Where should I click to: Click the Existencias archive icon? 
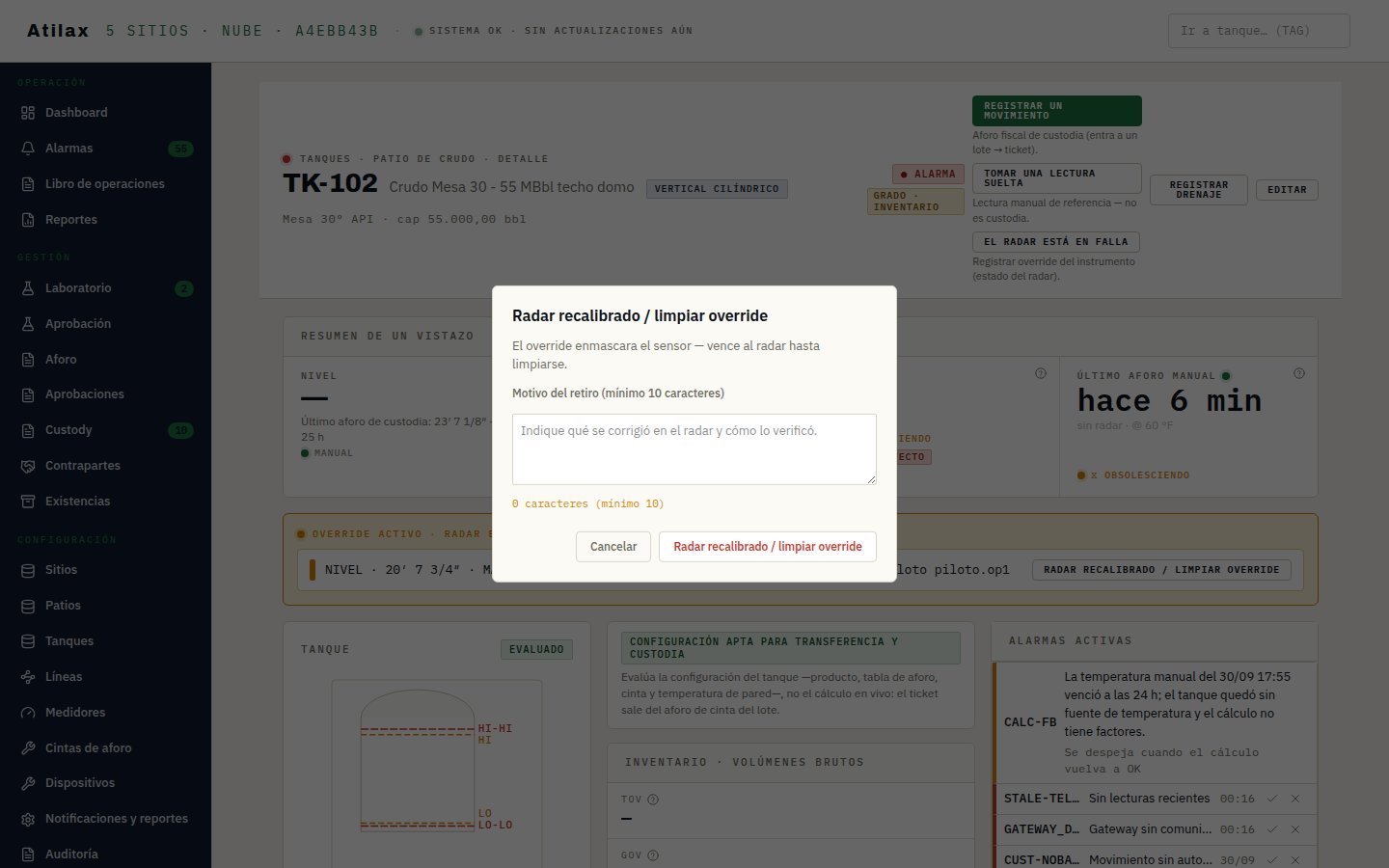coord(28,502)
